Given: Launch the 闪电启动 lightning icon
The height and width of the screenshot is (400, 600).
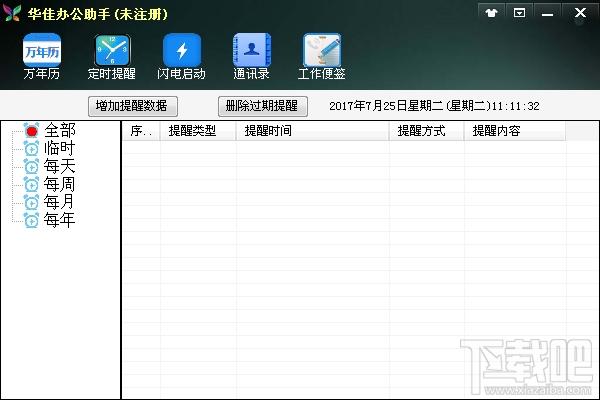Looking at the screenshot, I should tap(182, 50).
